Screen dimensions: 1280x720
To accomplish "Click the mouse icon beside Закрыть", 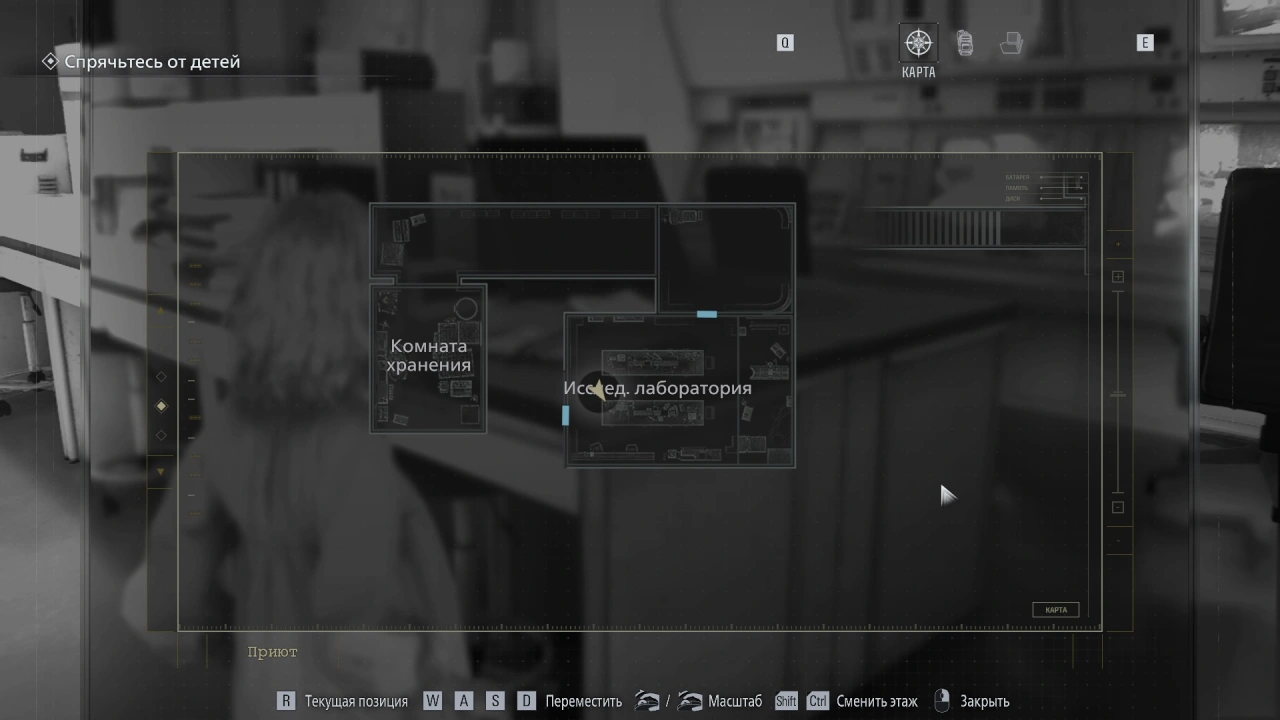I will pos(941,701).
